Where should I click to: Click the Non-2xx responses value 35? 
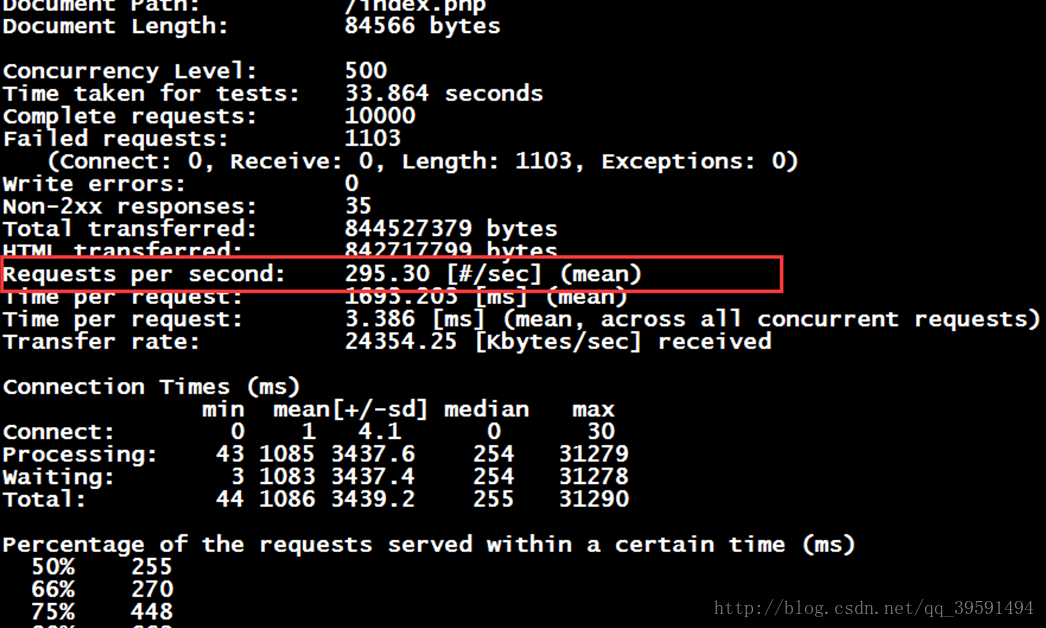tap(358, 207)
